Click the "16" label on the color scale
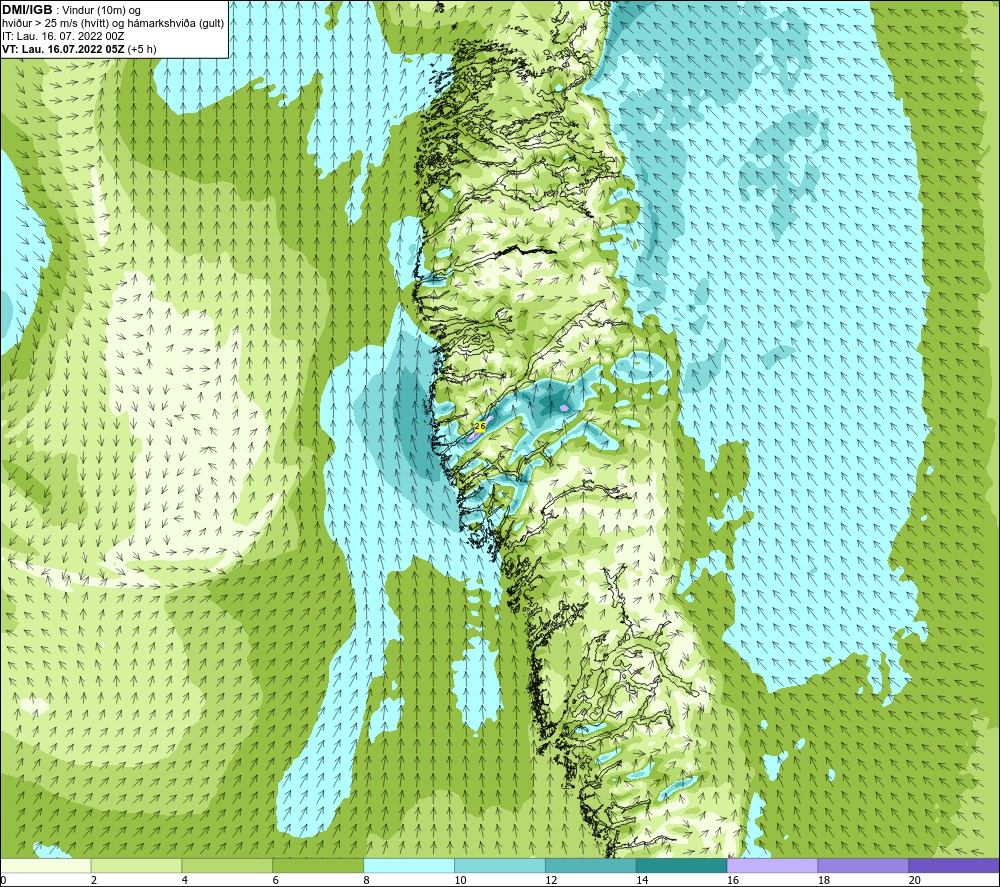Viewport: 1000px width, 887px height. click(733, 880)
